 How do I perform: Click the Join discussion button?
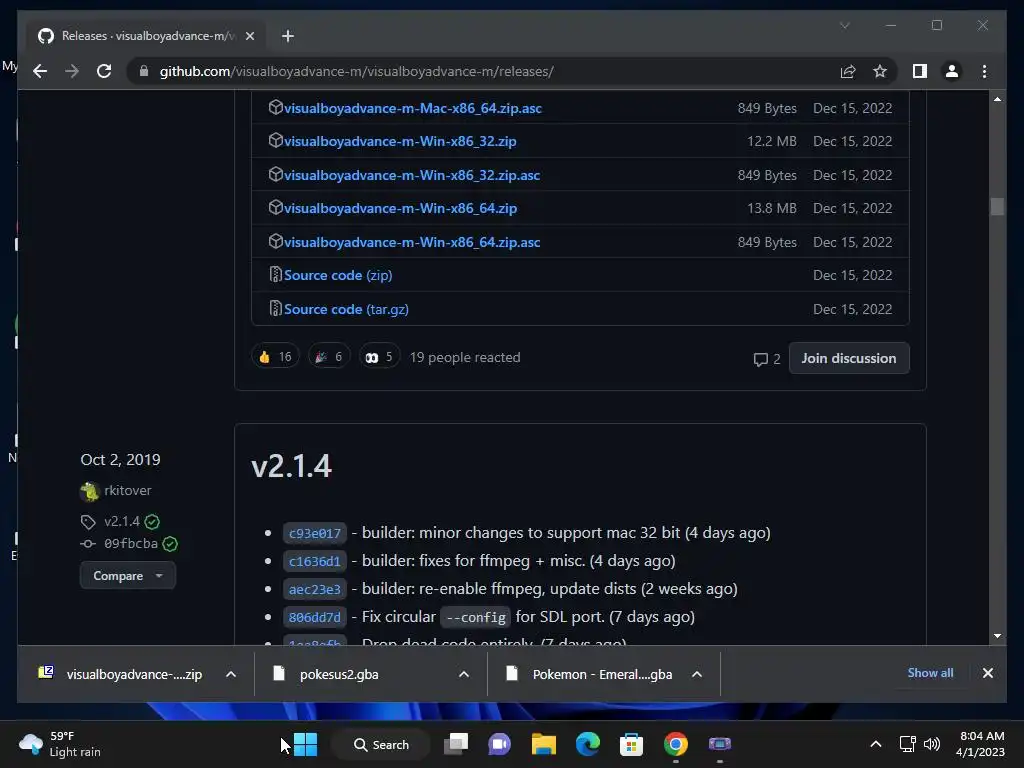click(x=848, y=358)
